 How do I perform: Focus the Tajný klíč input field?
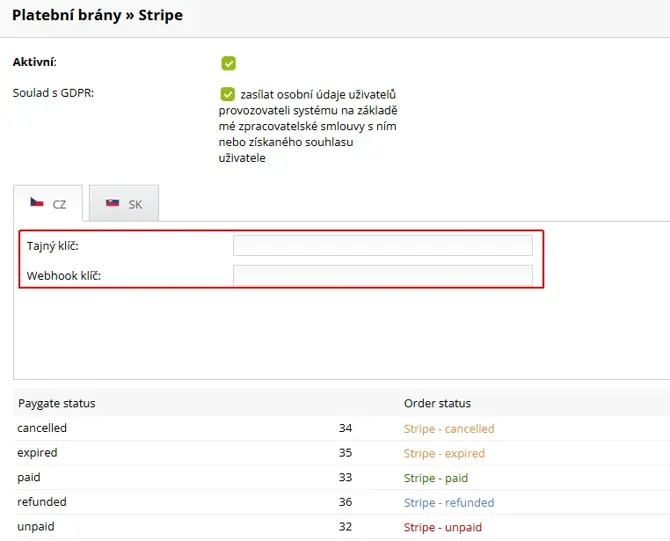[x=382, y=246]
